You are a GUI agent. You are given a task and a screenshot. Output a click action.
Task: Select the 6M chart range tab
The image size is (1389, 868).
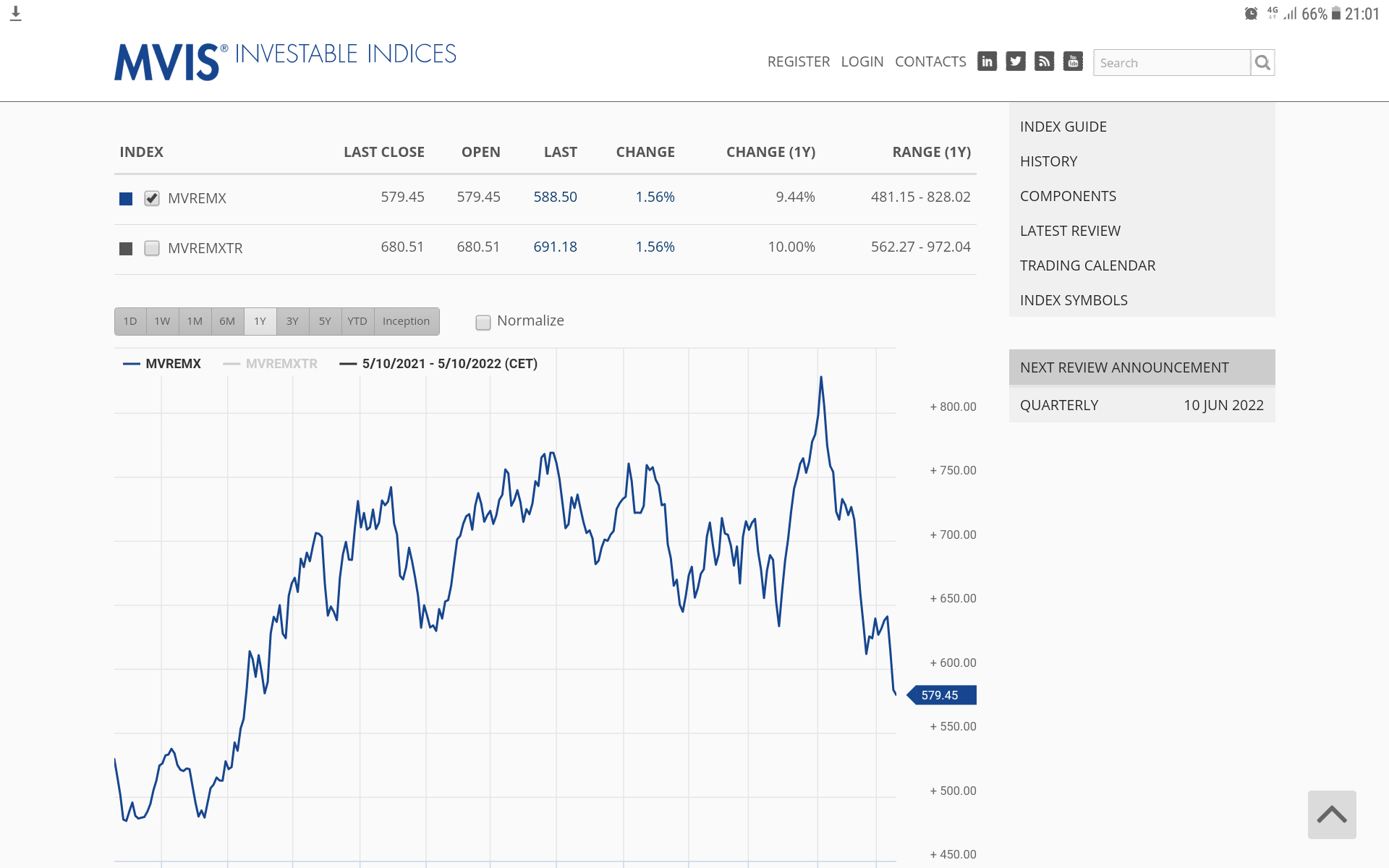pos(228,321)
